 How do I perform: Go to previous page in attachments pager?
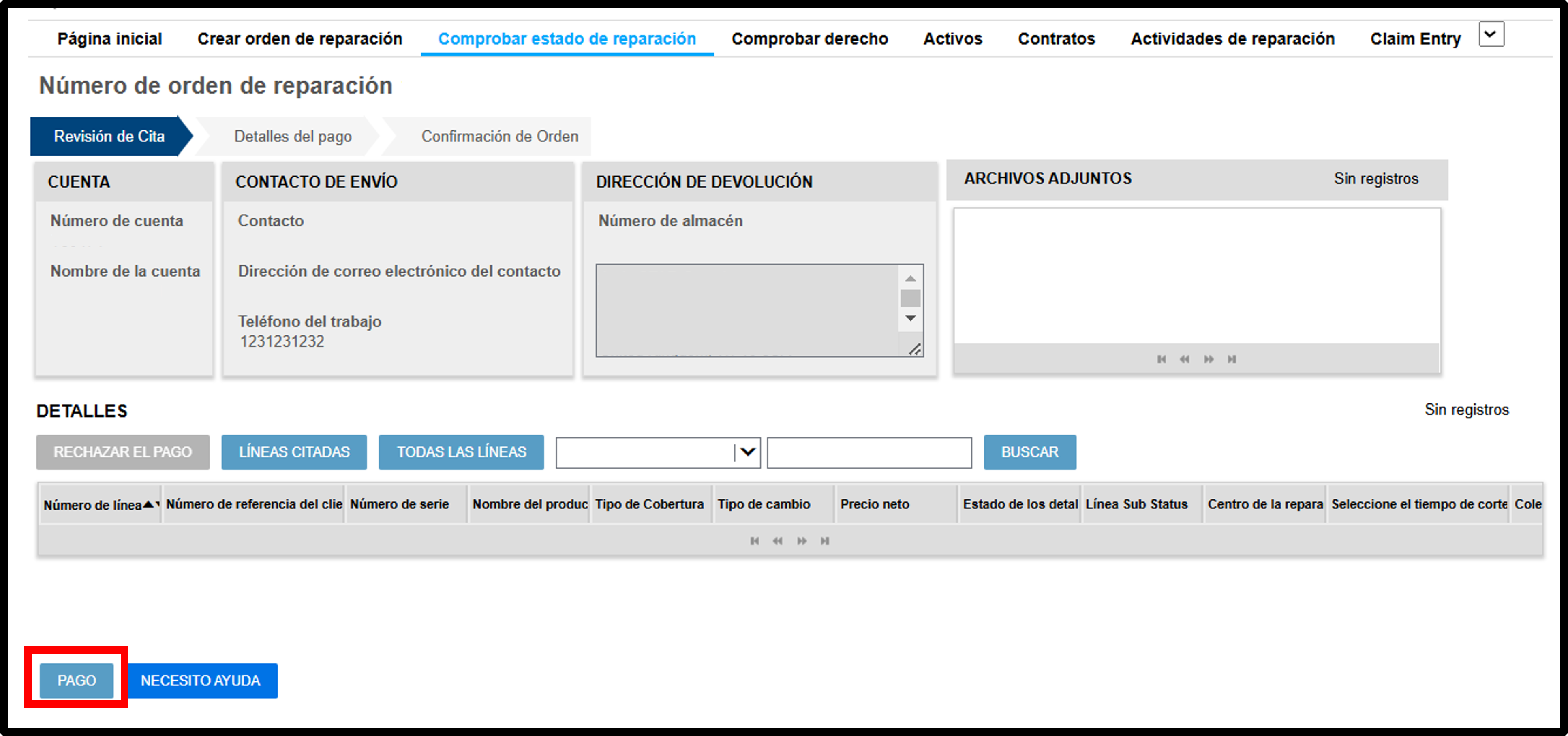click(1185, 359)
